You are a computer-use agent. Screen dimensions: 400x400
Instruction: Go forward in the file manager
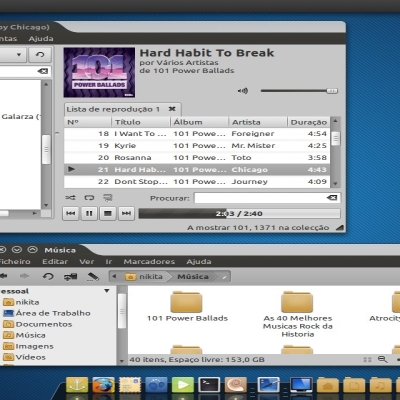point(25,276)
